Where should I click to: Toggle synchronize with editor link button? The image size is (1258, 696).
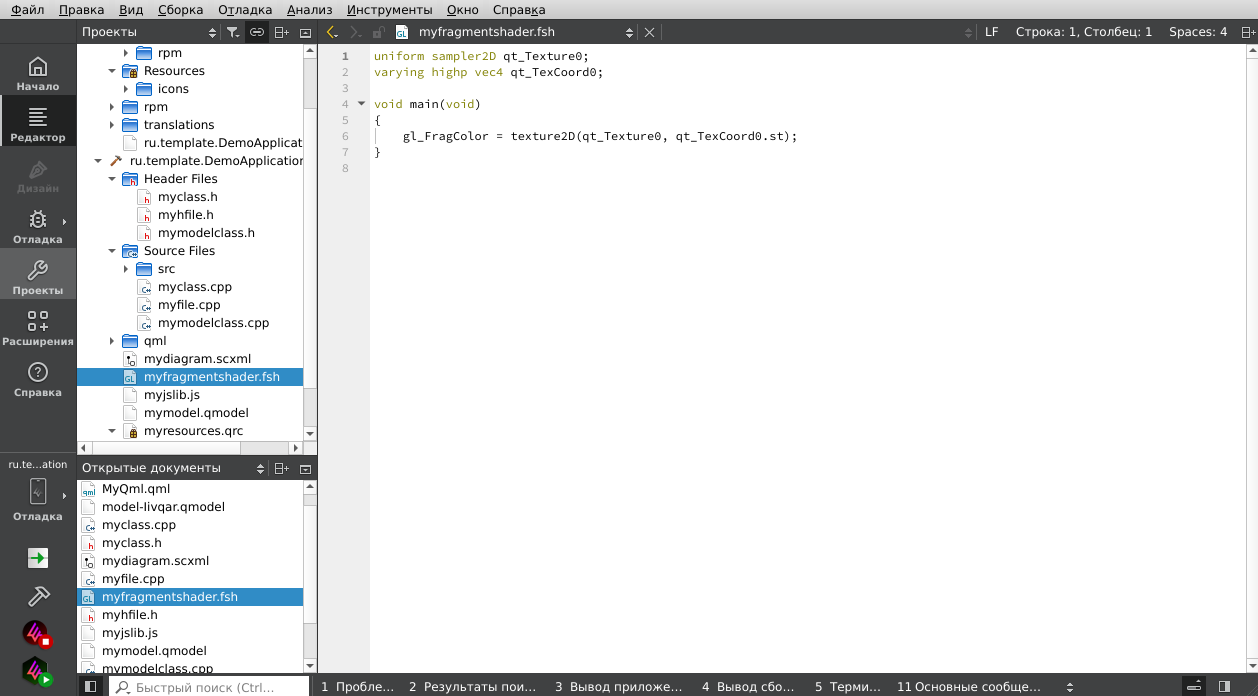257,32
